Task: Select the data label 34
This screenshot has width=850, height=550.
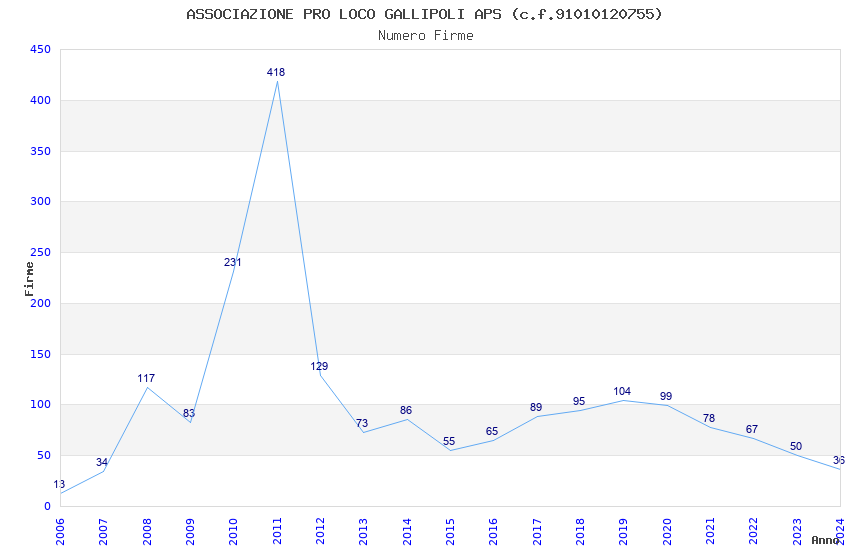Action: 102,462
